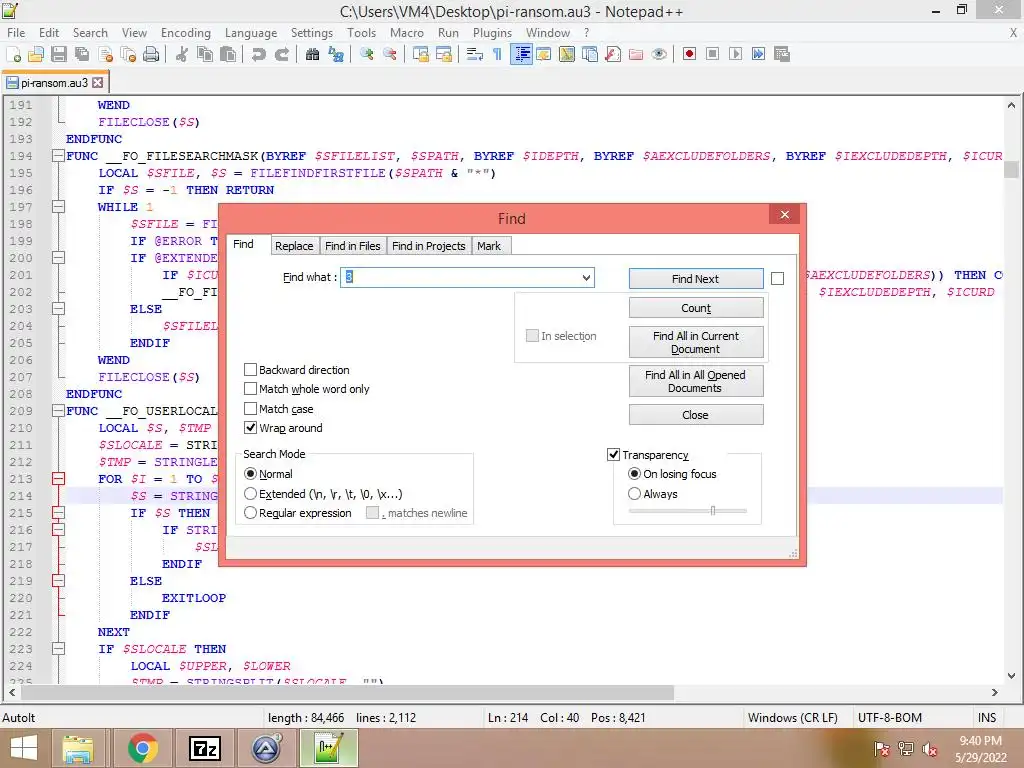
Task: Select Normal search mode
Action: (x=250, y=474)
